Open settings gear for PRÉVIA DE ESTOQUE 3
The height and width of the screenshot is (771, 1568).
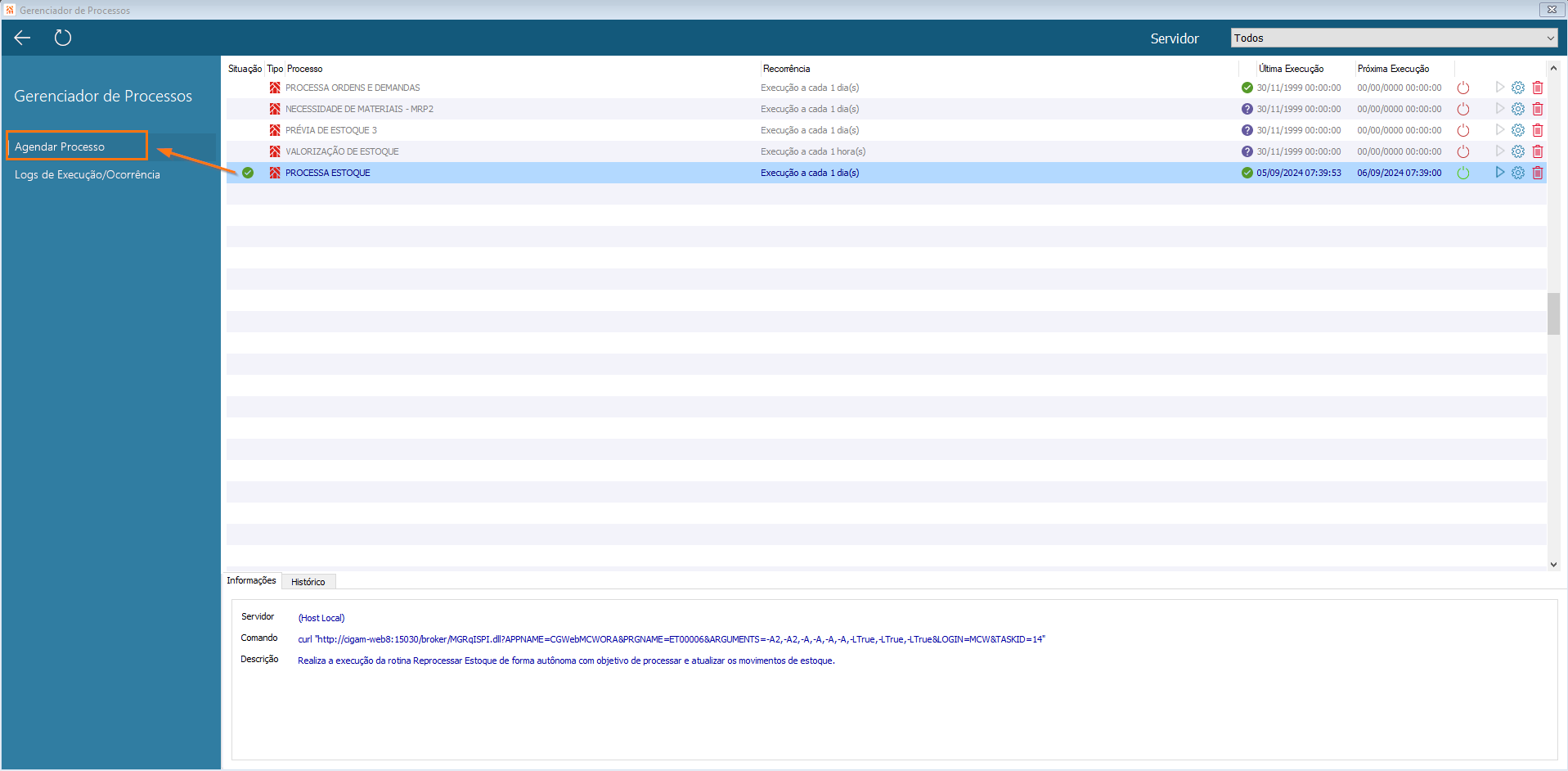(x=1518, y=130)
